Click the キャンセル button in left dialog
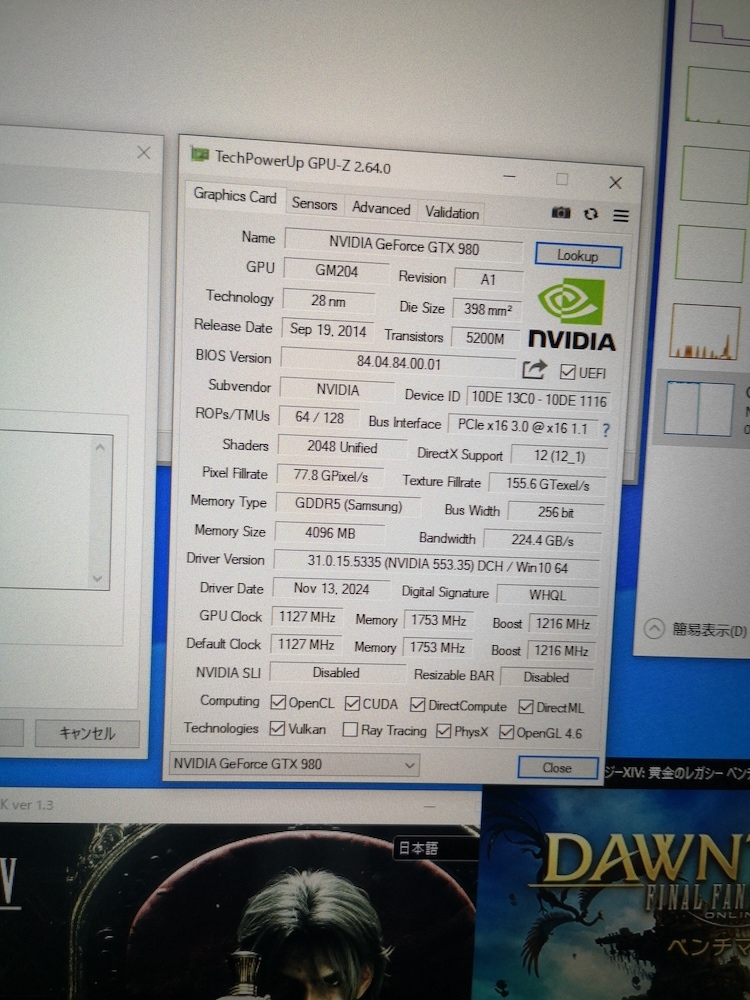This screenshot has height=1000, width=750. (x=87, y=733)
